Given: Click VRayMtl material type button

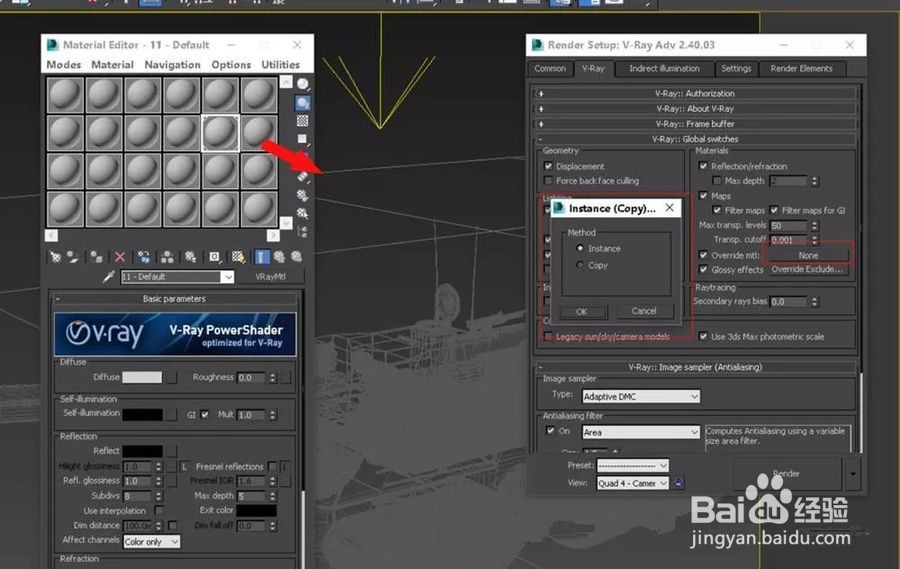Looking at the screenshot, I should (x=270, y=277).
